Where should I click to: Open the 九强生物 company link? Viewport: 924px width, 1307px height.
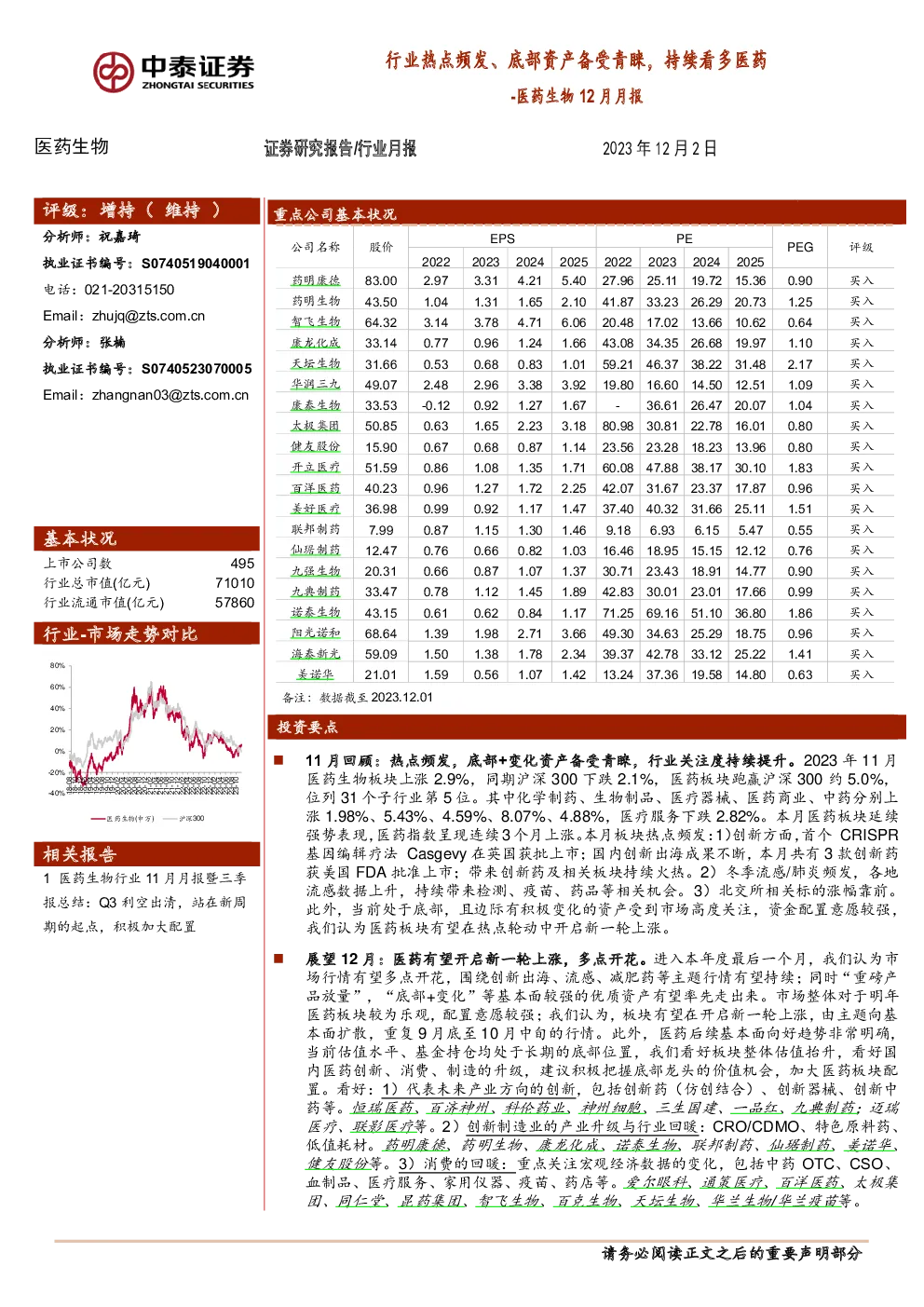click(316, 571)
